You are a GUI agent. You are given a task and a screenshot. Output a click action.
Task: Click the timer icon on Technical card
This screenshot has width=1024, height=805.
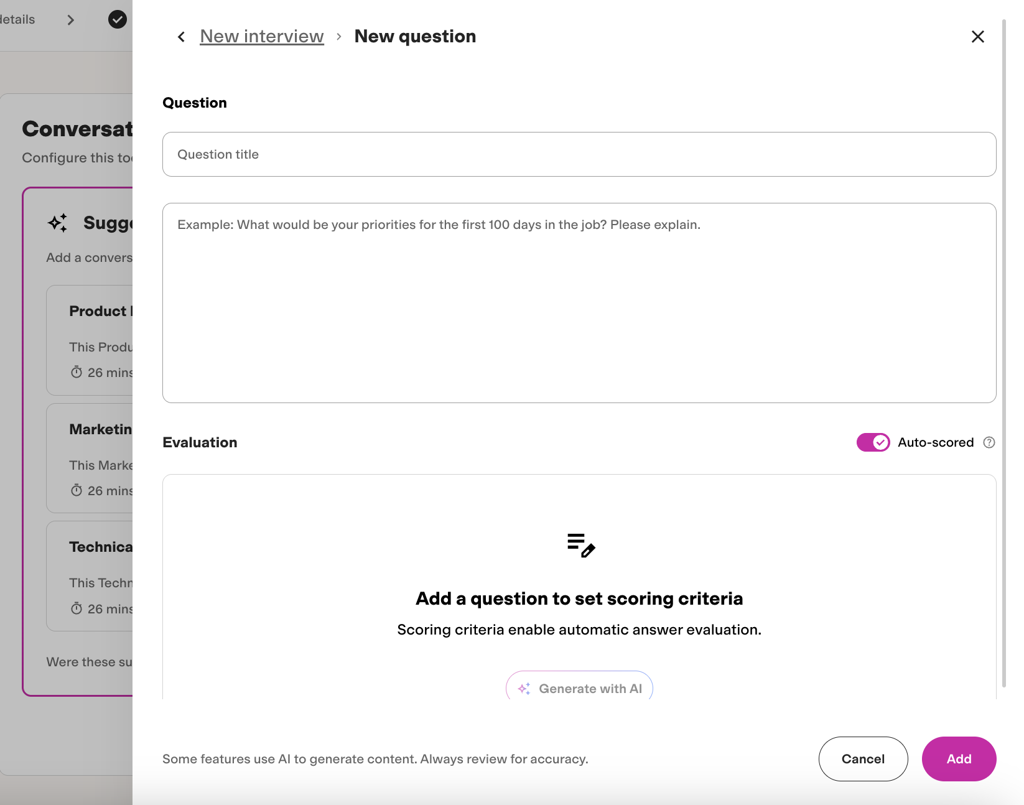click(x=76, y=608)
